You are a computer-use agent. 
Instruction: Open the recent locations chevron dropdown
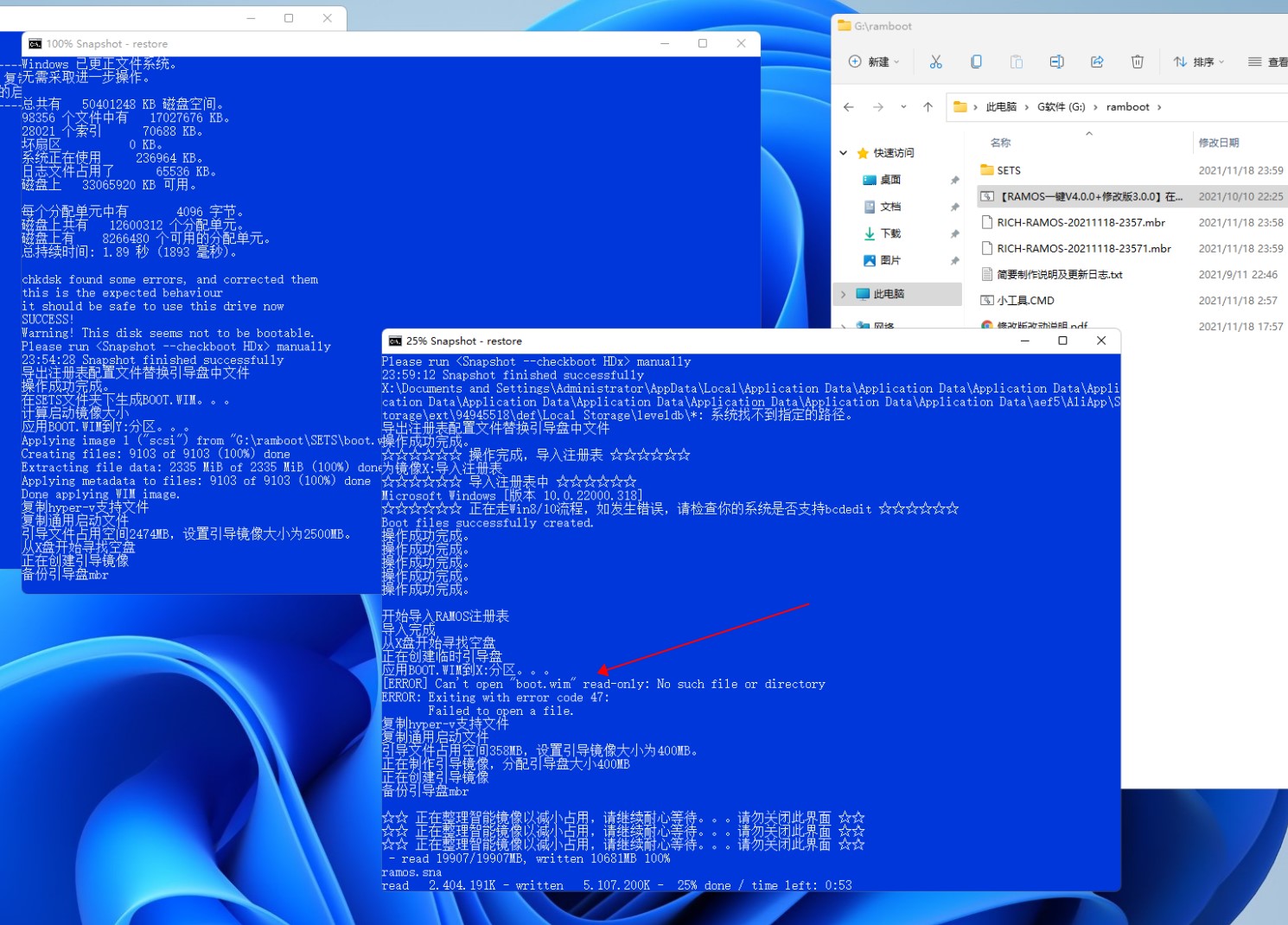pos(903,107)
